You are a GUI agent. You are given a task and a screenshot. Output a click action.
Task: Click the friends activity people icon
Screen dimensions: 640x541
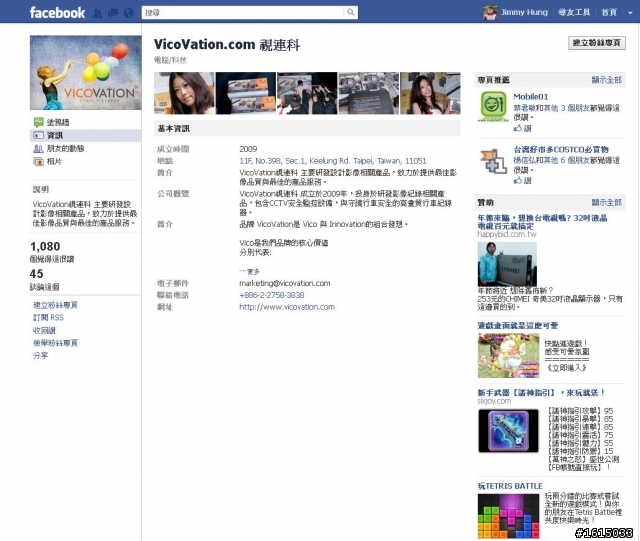(x=38, y=149)
